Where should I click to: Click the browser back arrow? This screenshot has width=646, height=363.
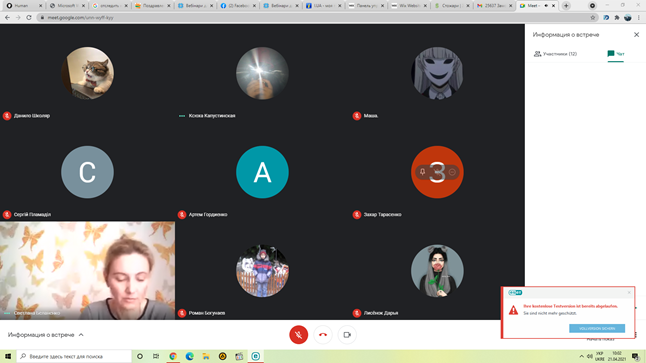point(7,17)
